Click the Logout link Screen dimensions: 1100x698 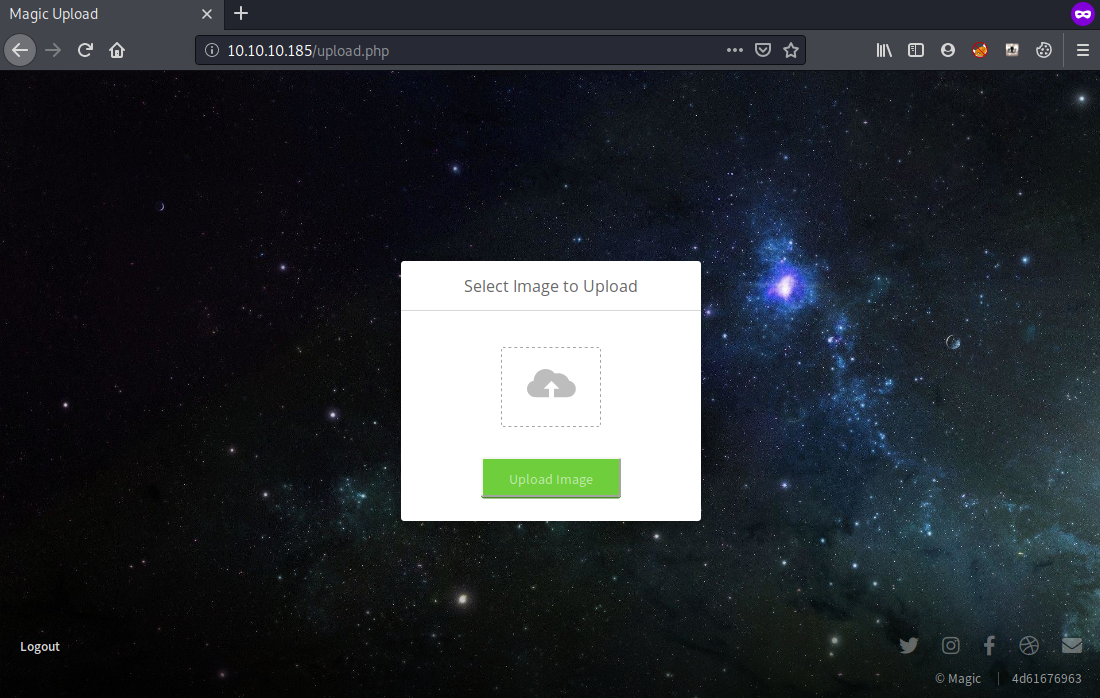40,647
